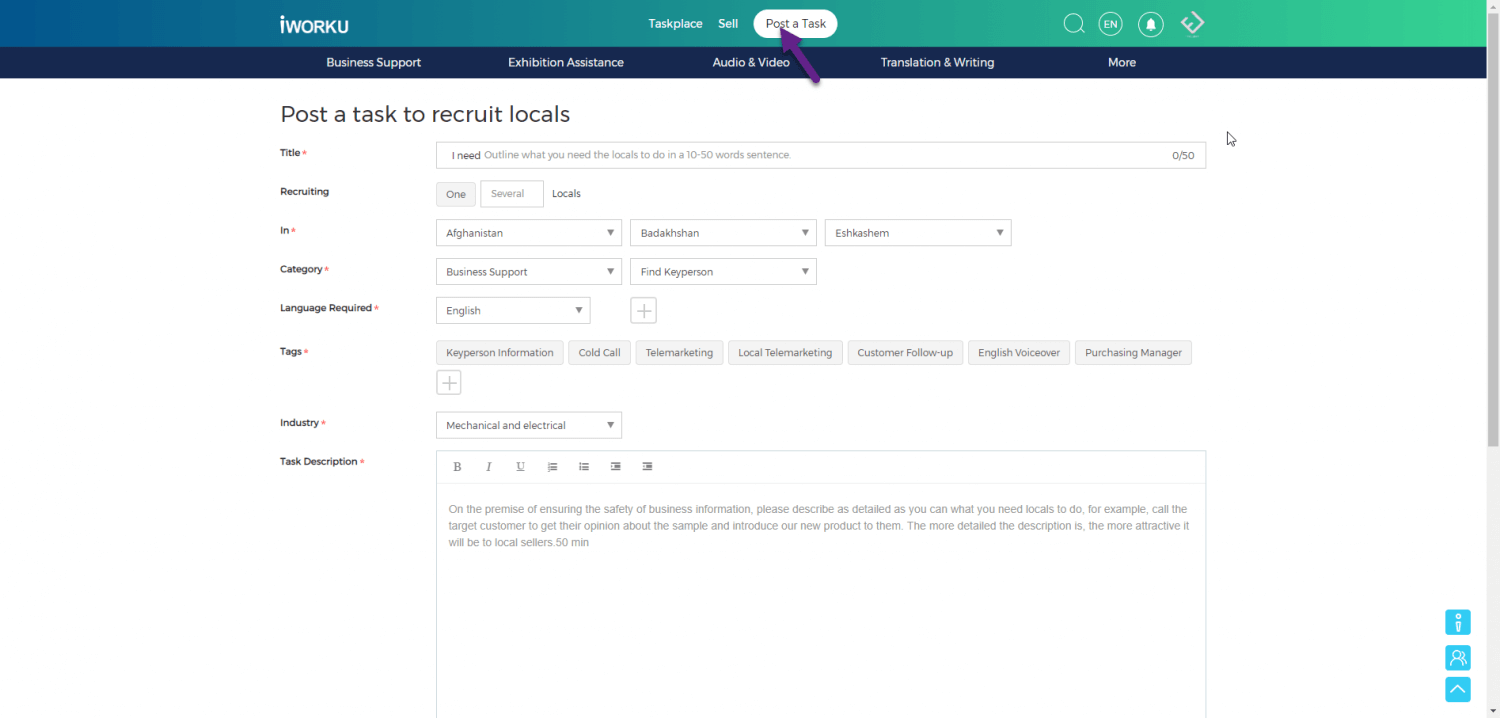Image resolution: width=1500 pixels, height=718 pixels.
Task: Click the Post a Task button
Action: [795, 23]
